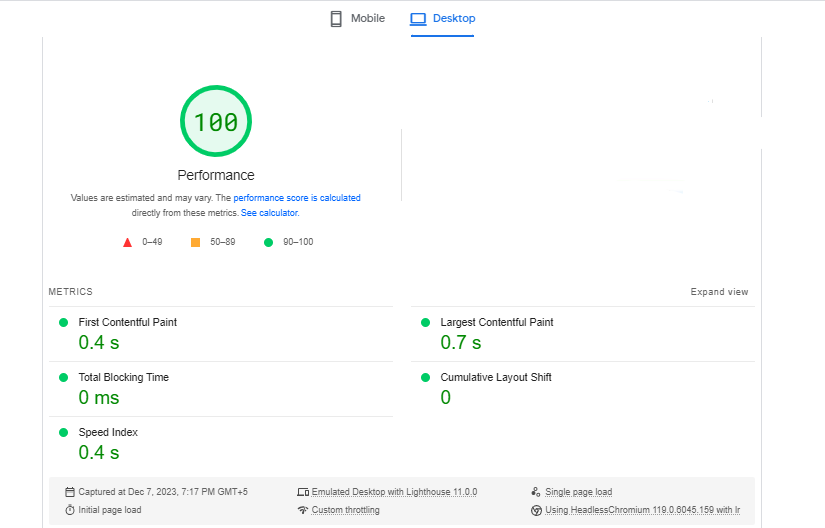Click the 100 performance score gauge
The image size is (825, 528).
216,122
